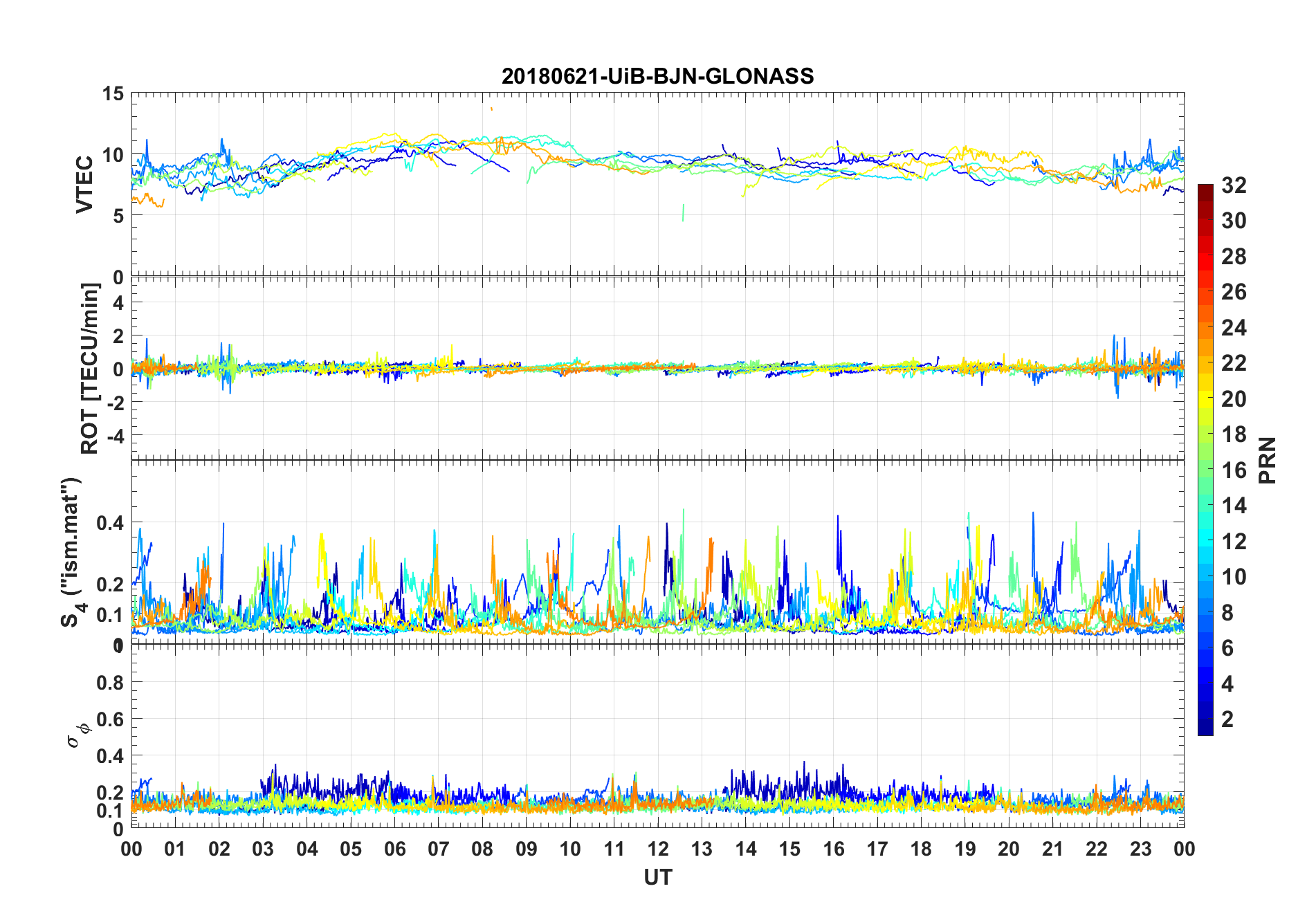
Task: Click hour label 19 on the UT axis
Action: (965, 849)
